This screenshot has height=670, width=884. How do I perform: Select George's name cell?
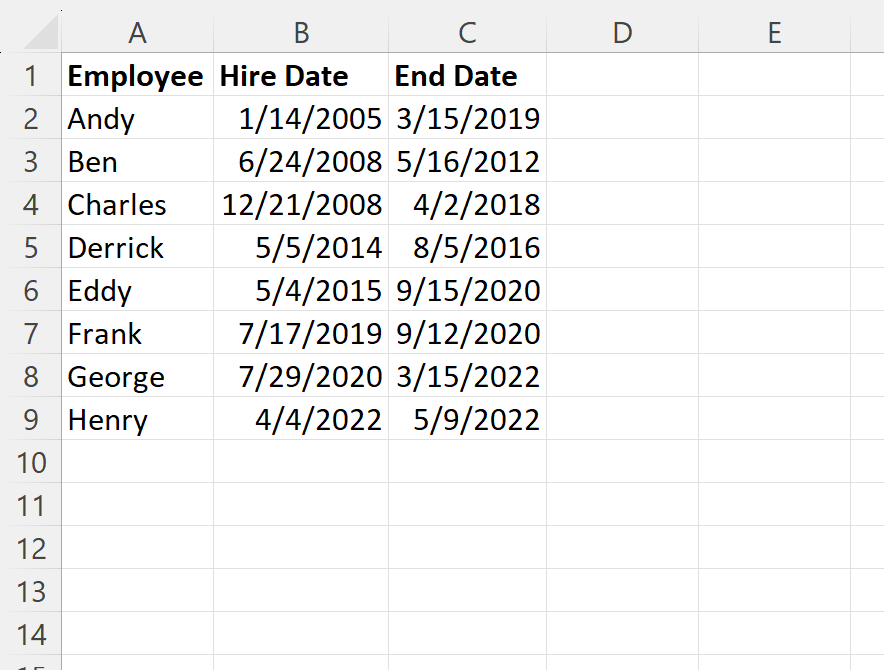[136, 377]
